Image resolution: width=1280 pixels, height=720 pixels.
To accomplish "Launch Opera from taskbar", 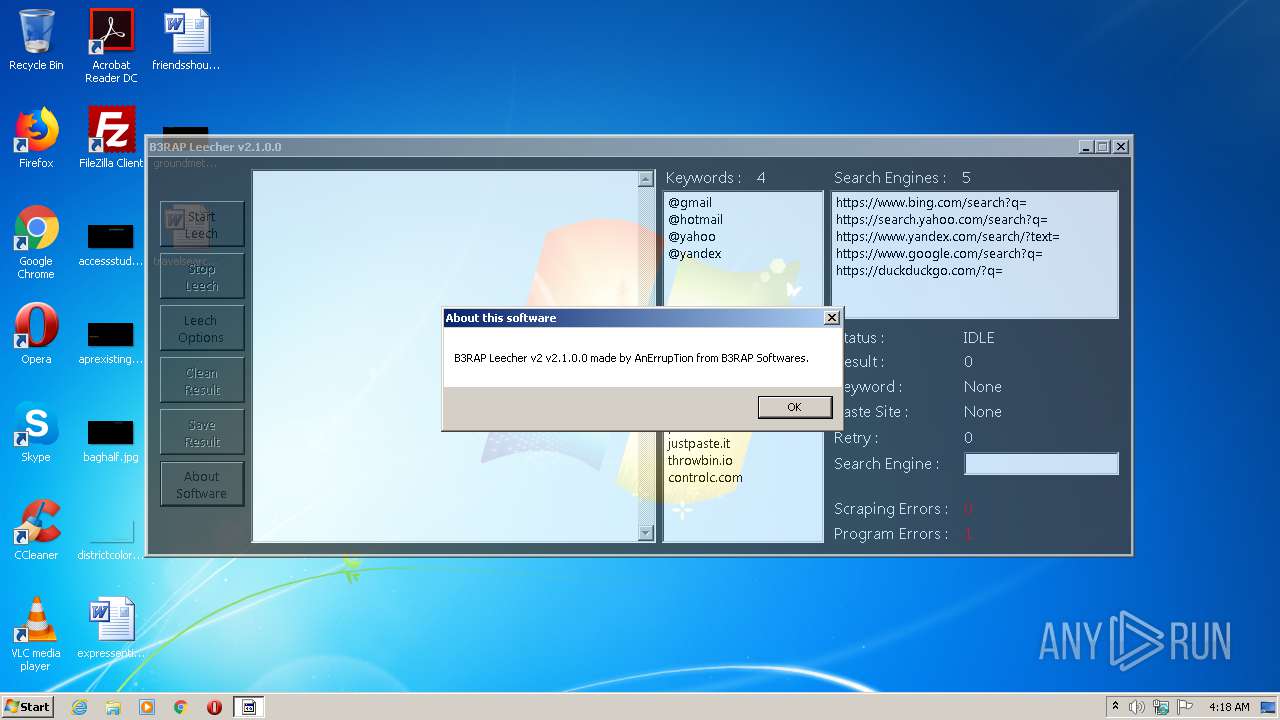I will click(214, 707).
